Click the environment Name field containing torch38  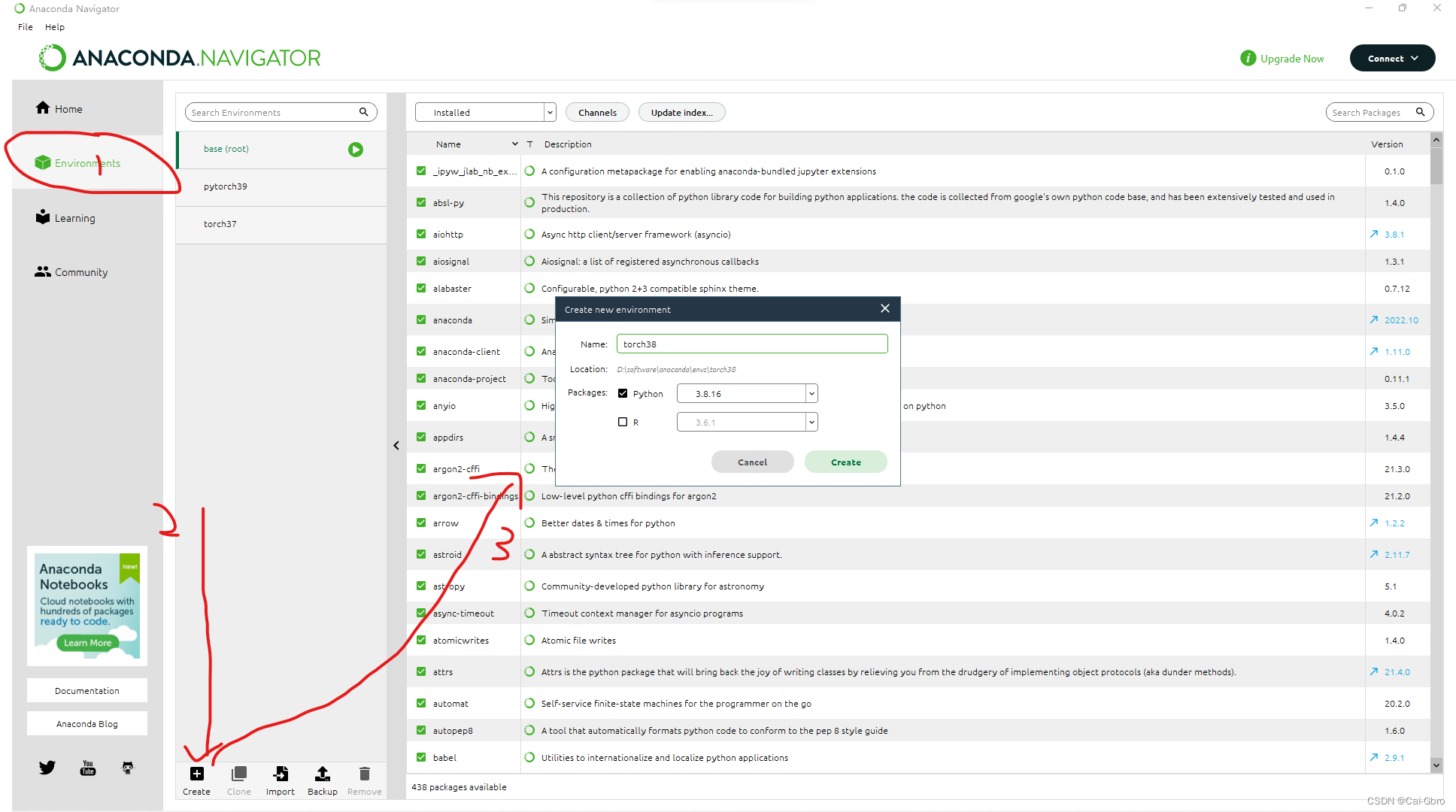[x=752, y=344]
